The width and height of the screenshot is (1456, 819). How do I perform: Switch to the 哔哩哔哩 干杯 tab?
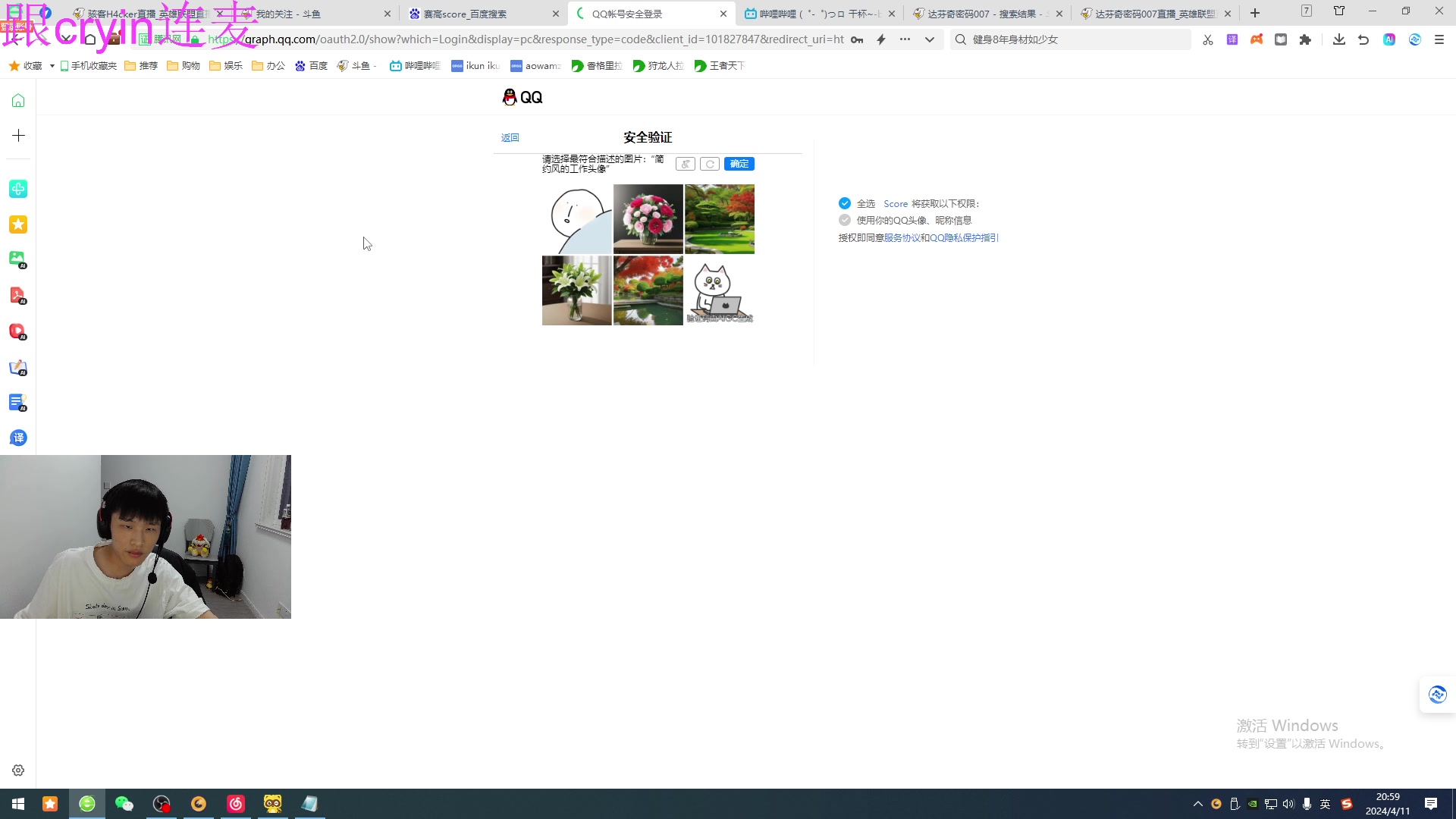point(818,14)
